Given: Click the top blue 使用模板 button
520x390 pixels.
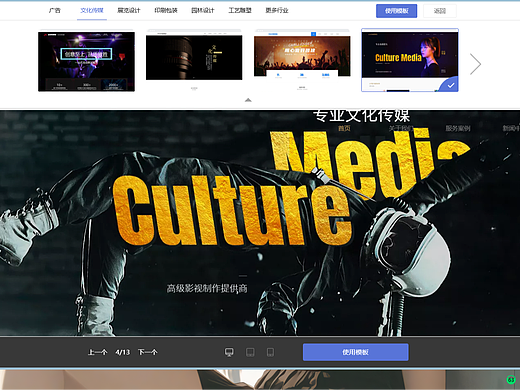Looking at the screenshot, I should [x=396, y=11].
